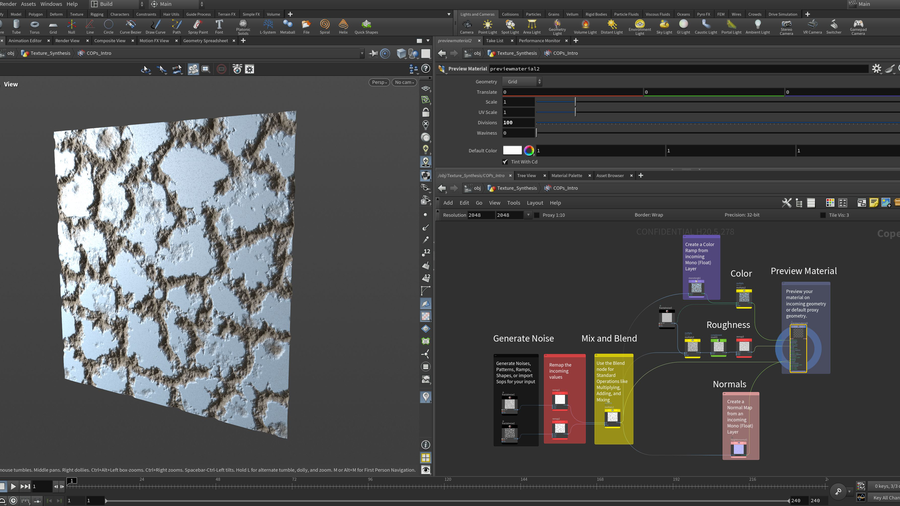Switch to the Material Palette tab
Screen dimensions: 900x506
coord(566,175)
